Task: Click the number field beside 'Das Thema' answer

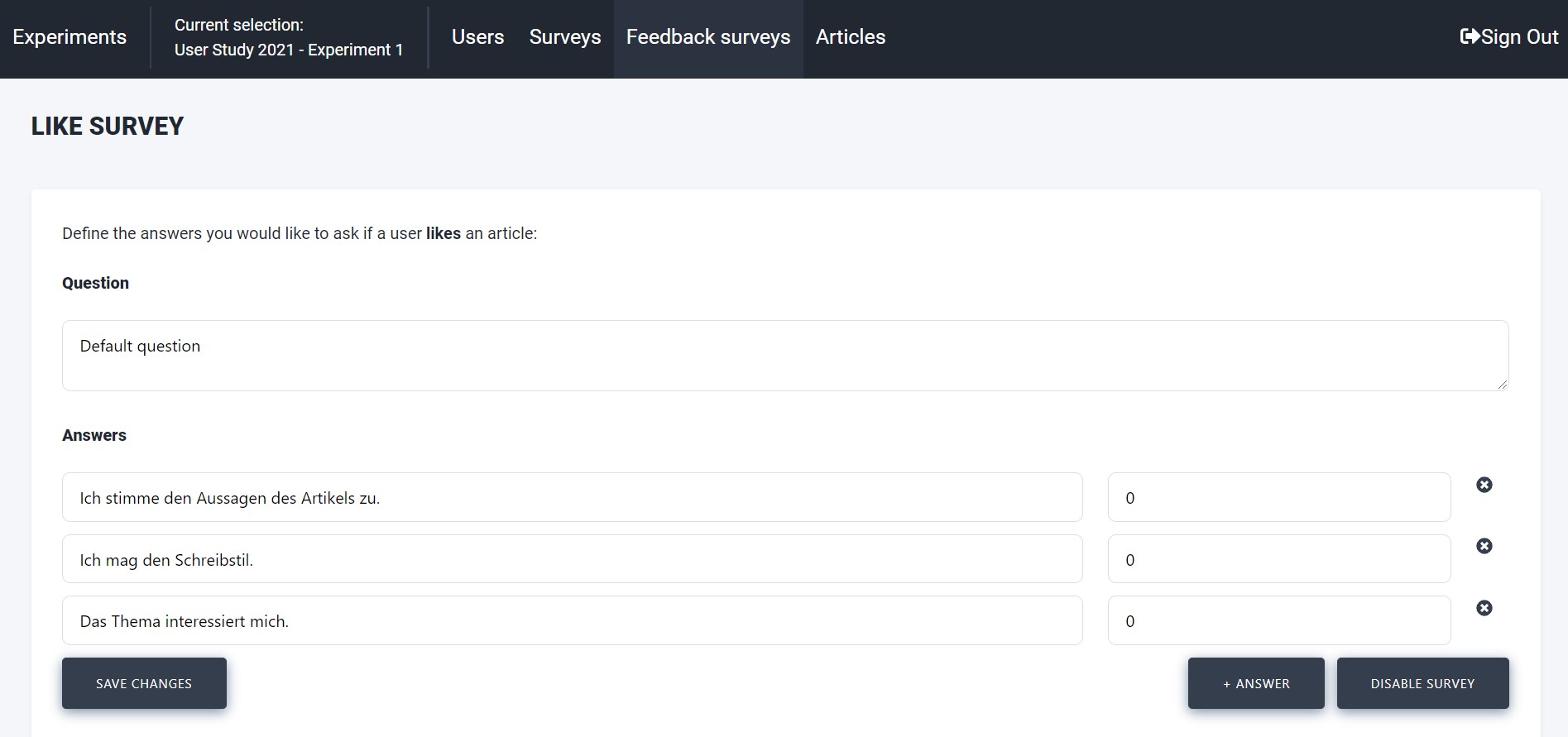Action: 1279,620
